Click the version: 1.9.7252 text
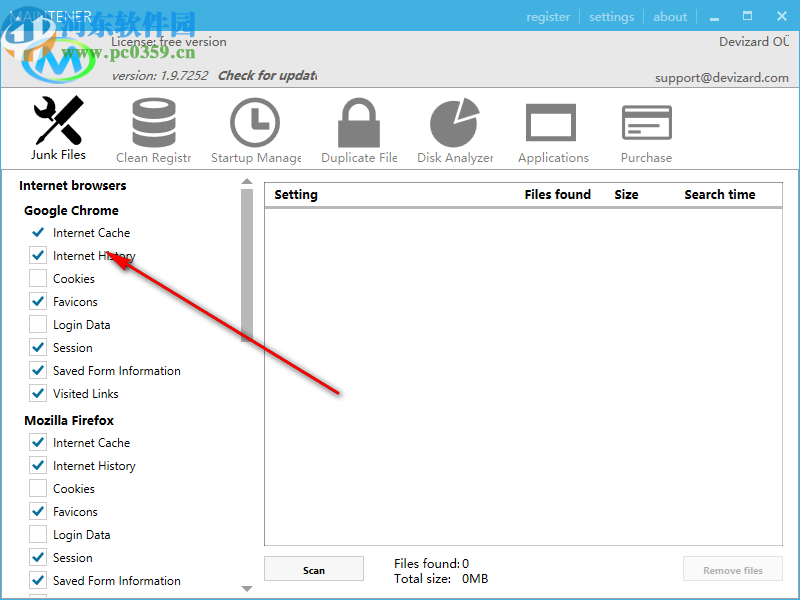This screenshot has height=600, width=800. click(x=160, y=76)
